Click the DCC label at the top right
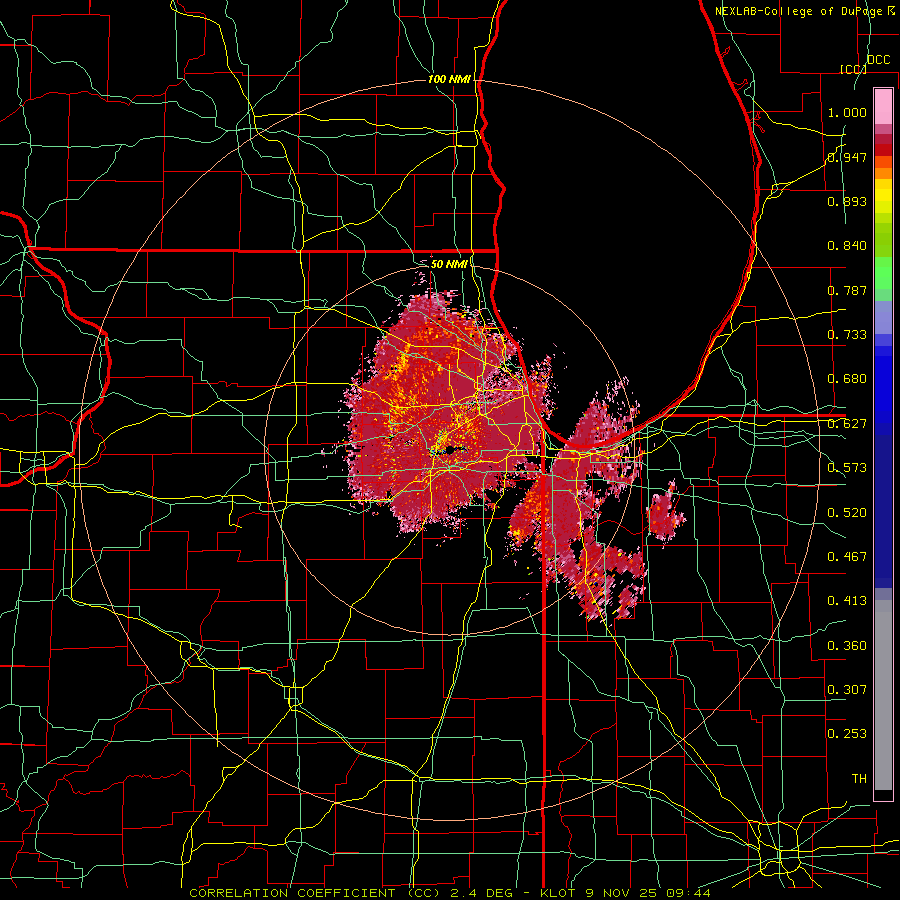This screenshot has width=900, height=900. [x=878, y=60]
